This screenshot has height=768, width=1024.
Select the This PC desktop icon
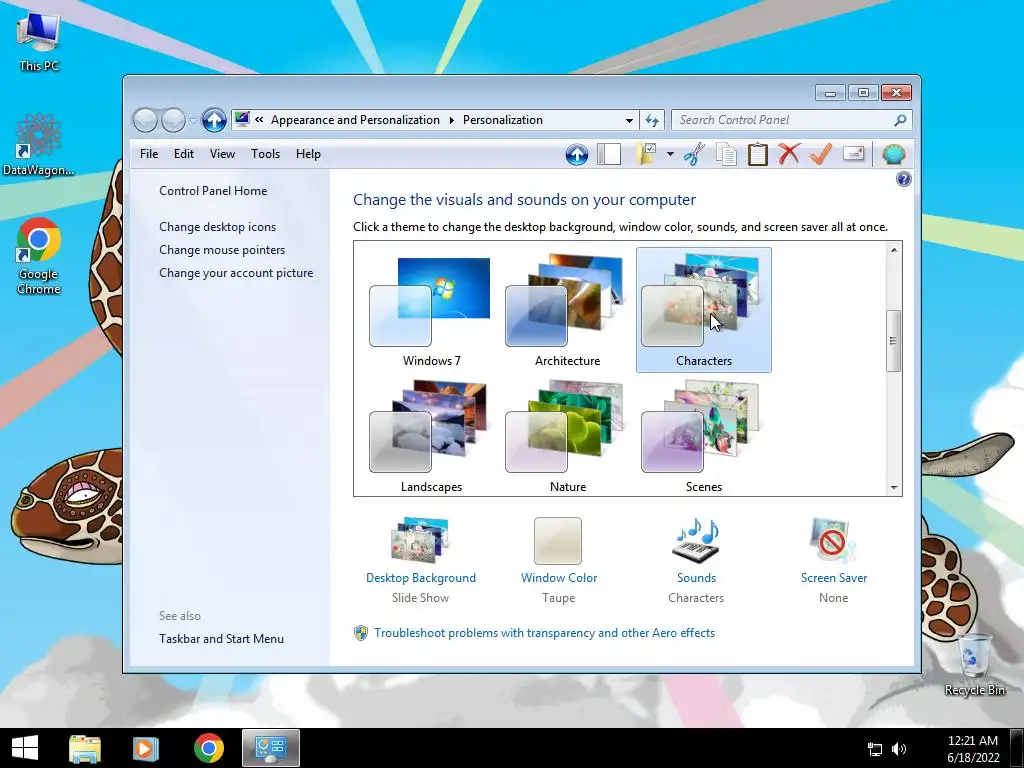point(39,40)
